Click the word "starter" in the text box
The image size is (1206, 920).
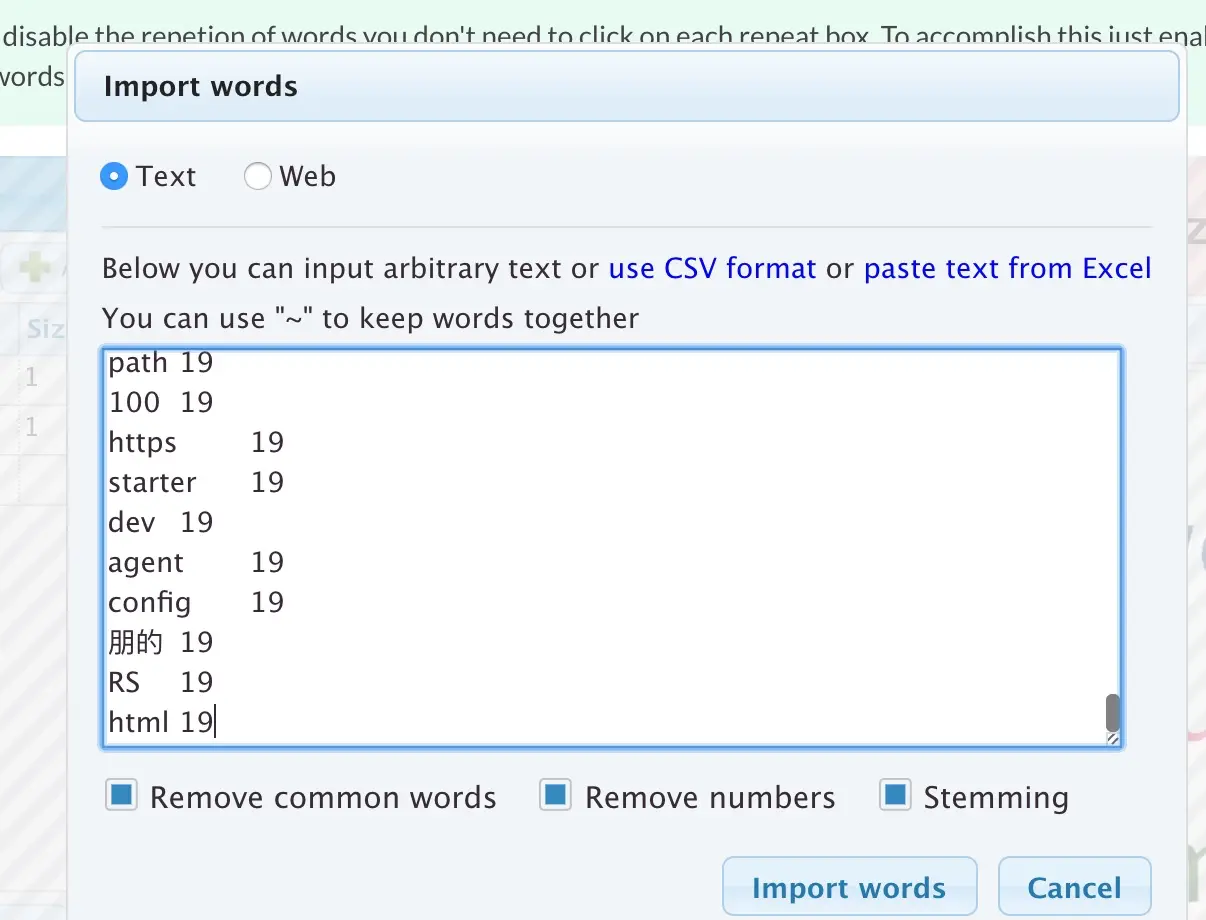tap(152, 483)
